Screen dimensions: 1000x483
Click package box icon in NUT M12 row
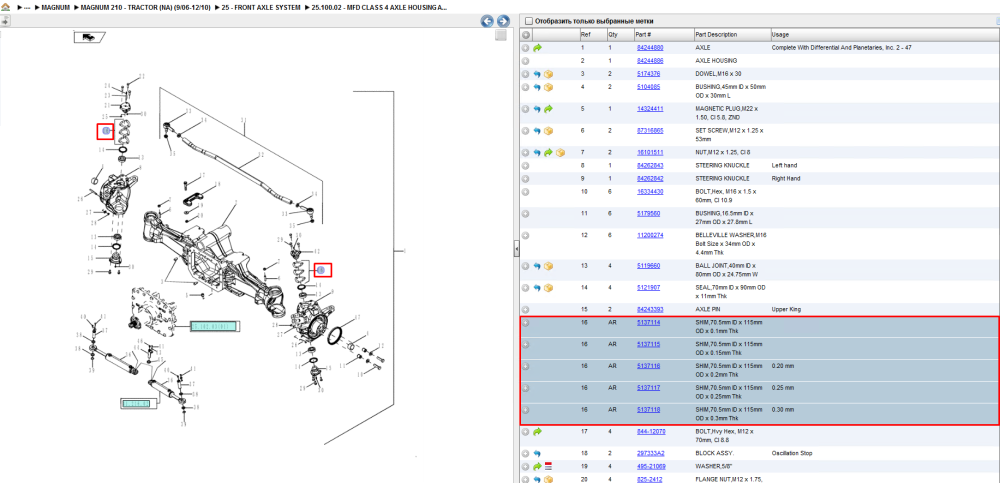click(x=560, y=152)
